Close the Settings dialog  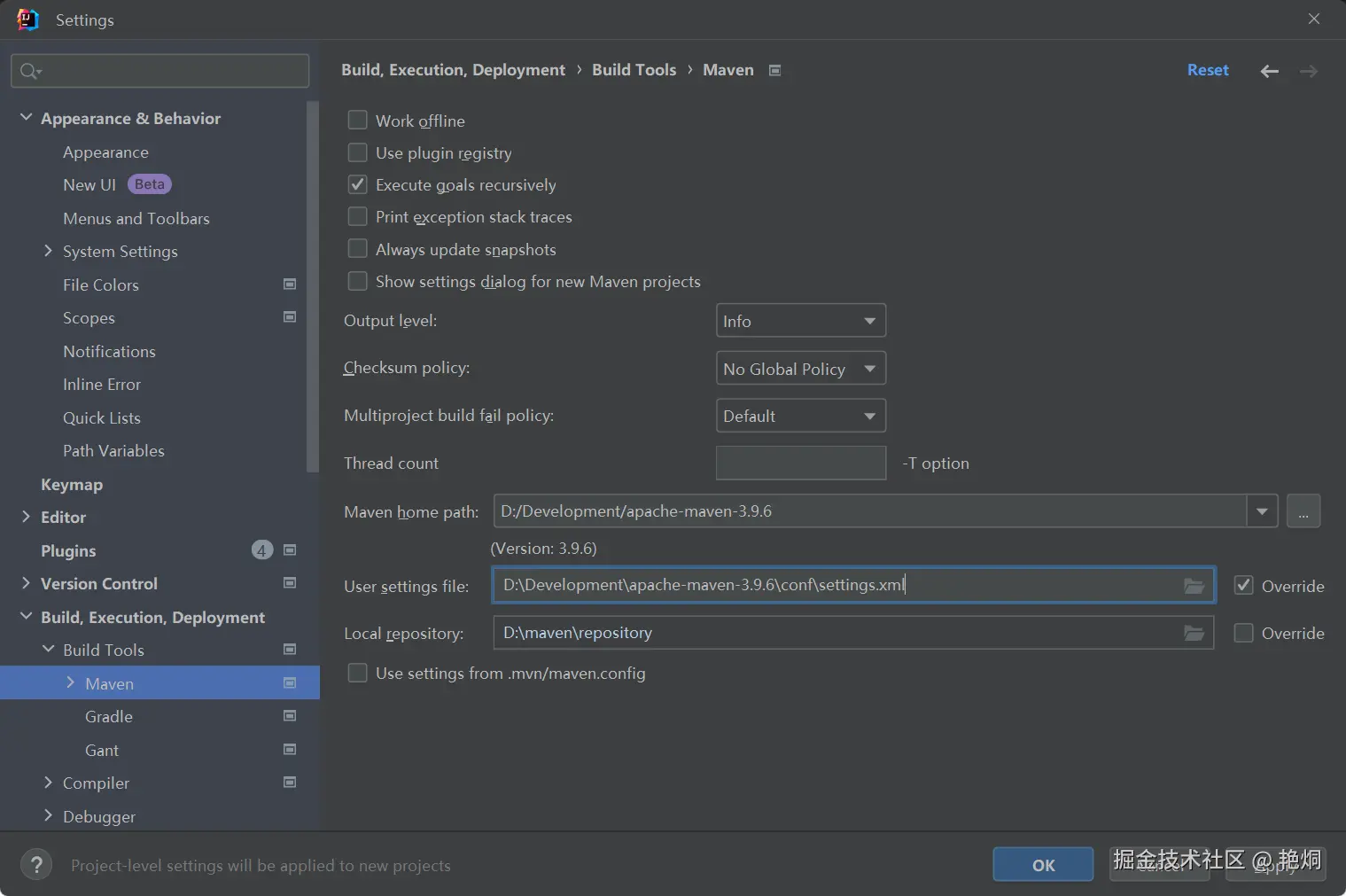(1313, 19)
